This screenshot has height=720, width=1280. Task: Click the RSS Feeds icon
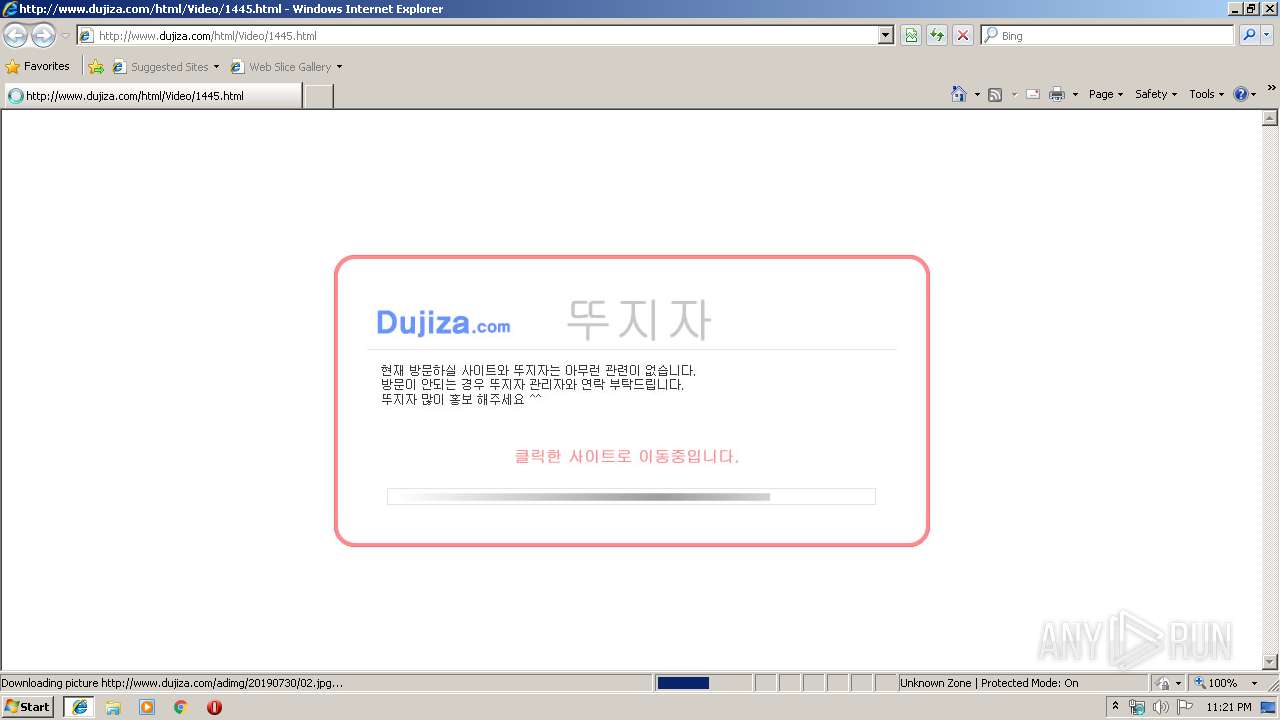[995, 94]
